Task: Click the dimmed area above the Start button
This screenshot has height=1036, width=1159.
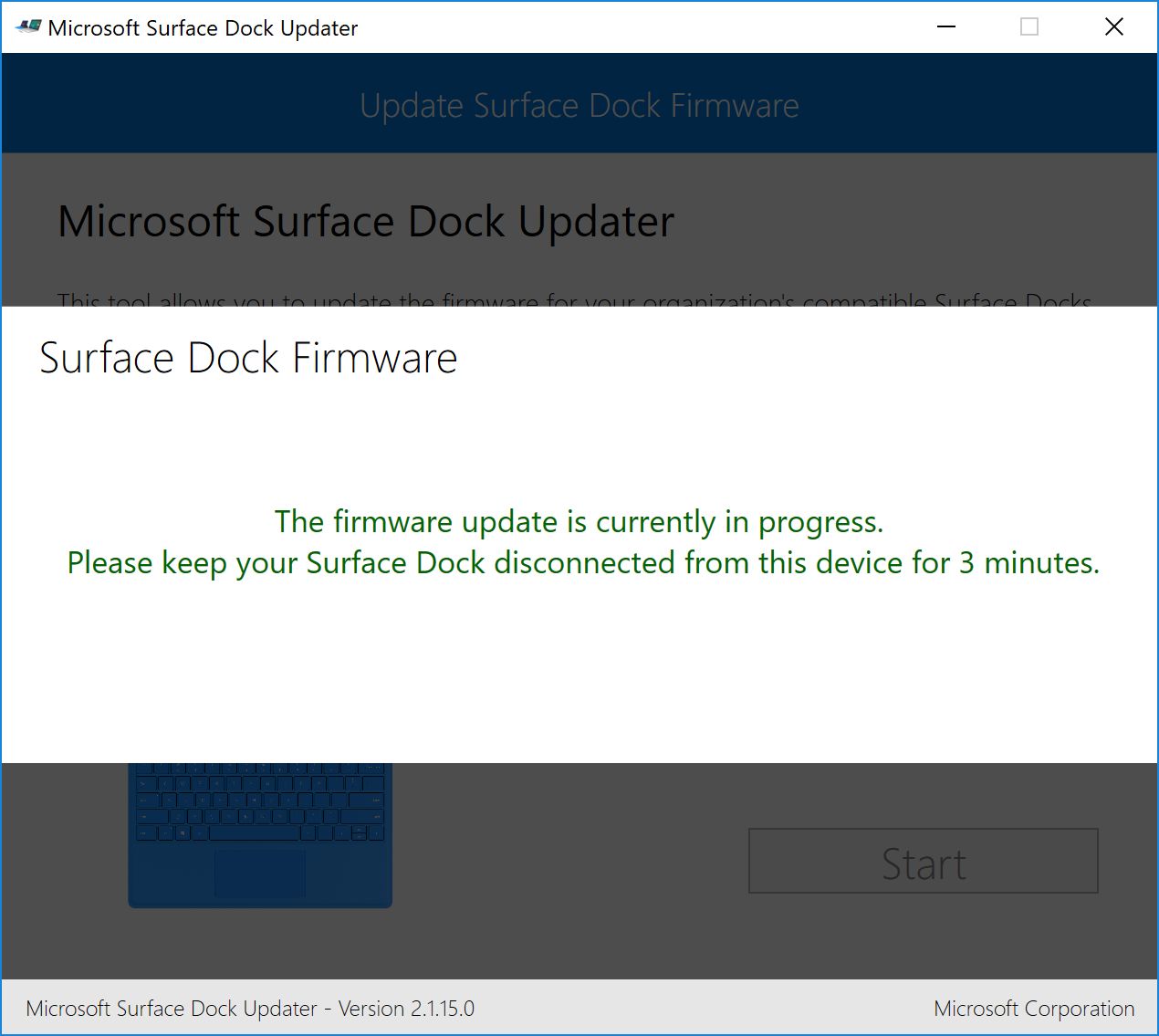Action: (x=922, y=794)
